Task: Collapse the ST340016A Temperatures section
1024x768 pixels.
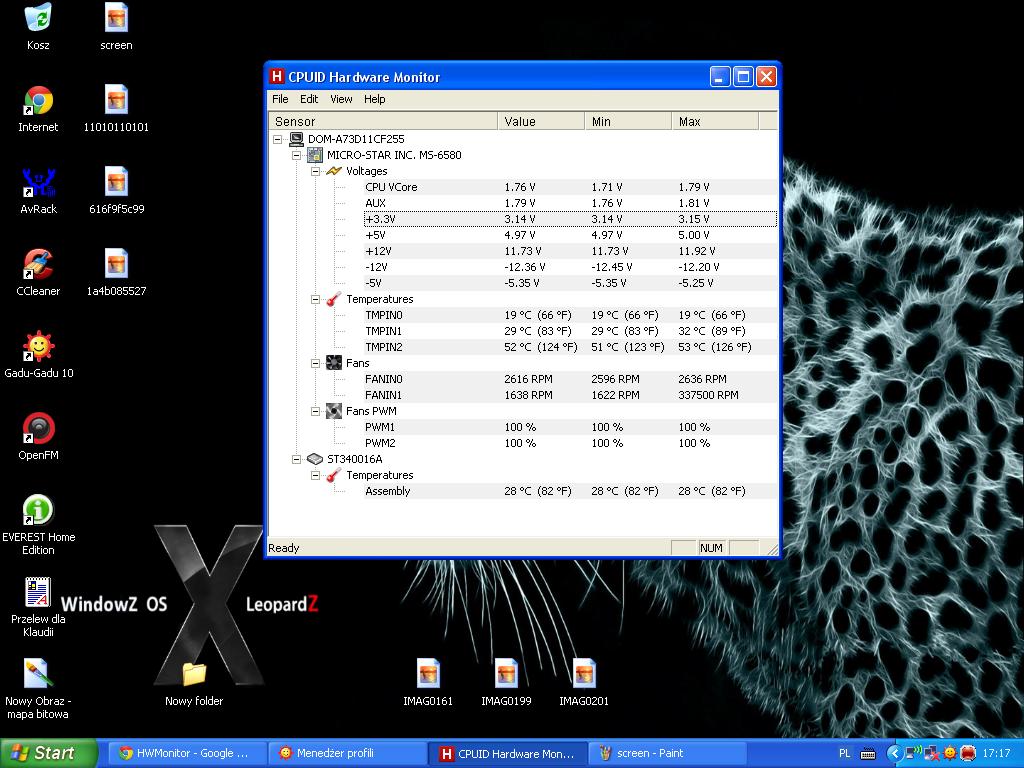Action: tap(315, 475)
